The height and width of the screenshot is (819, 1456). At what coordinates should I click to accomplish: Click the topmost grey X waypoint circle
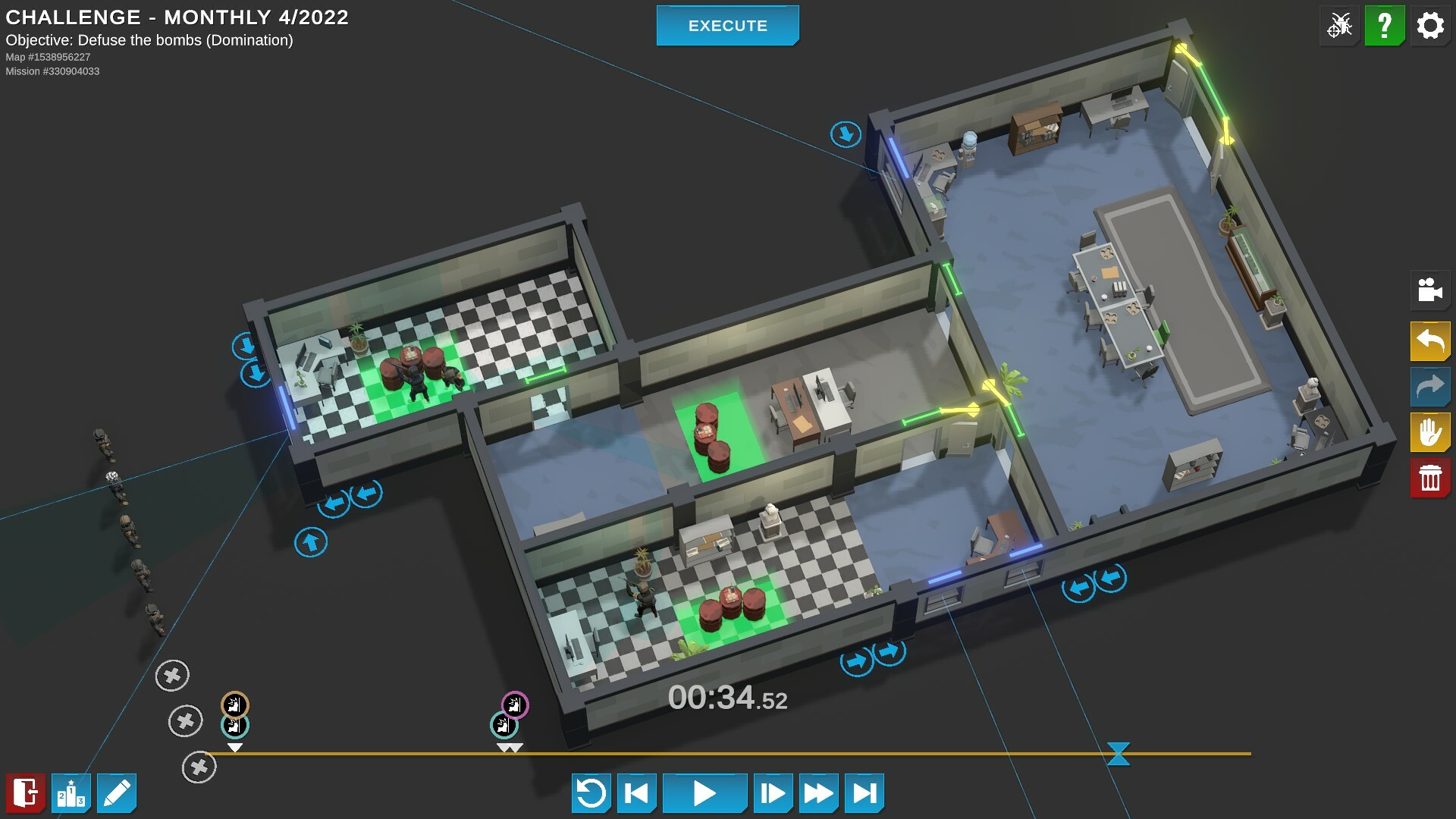(172, 675)
